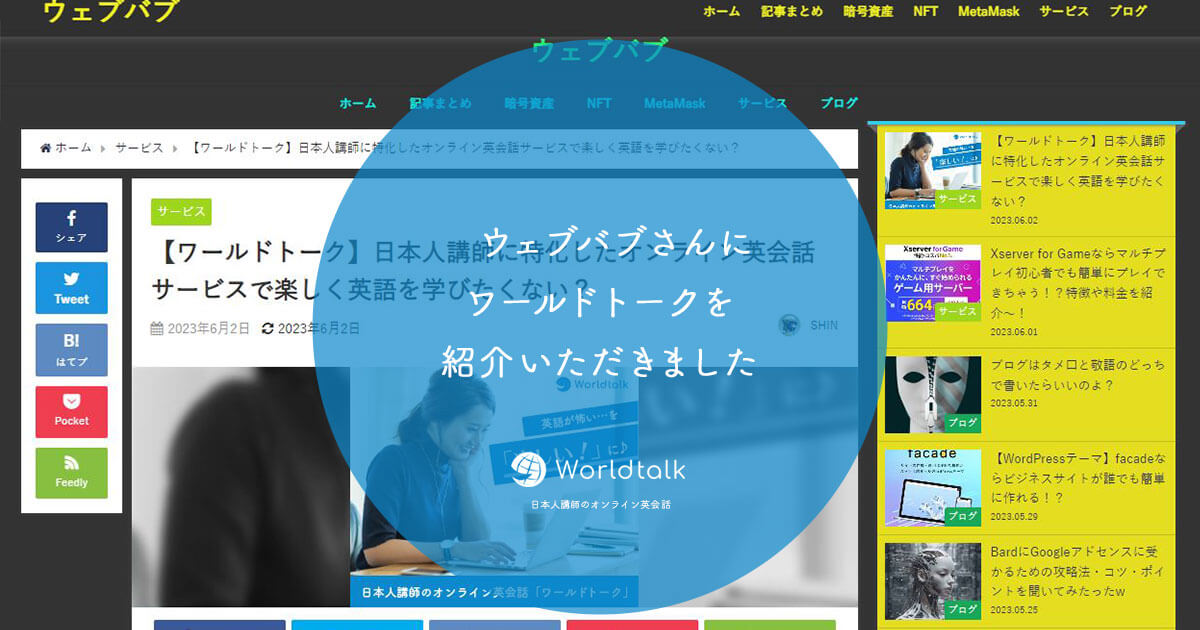Go to MetaMask in the cyan navigation bar

pos(675,103)
